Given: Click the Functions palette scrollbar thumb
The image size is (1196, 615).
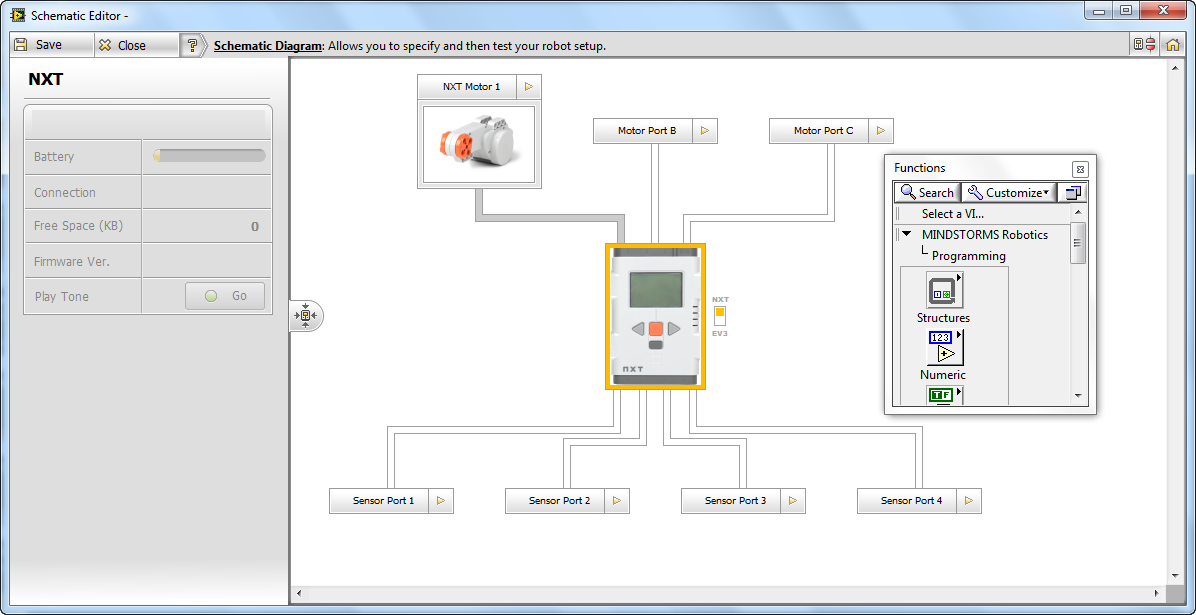Looking at the screenshot, I should click(x=1078, y=243).
